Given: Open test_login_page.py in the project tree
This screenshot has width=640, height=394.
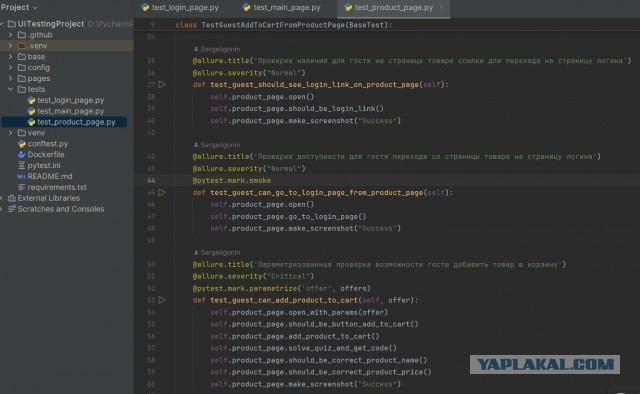Looking at the screenshot, I should click(x=71, y=100).
